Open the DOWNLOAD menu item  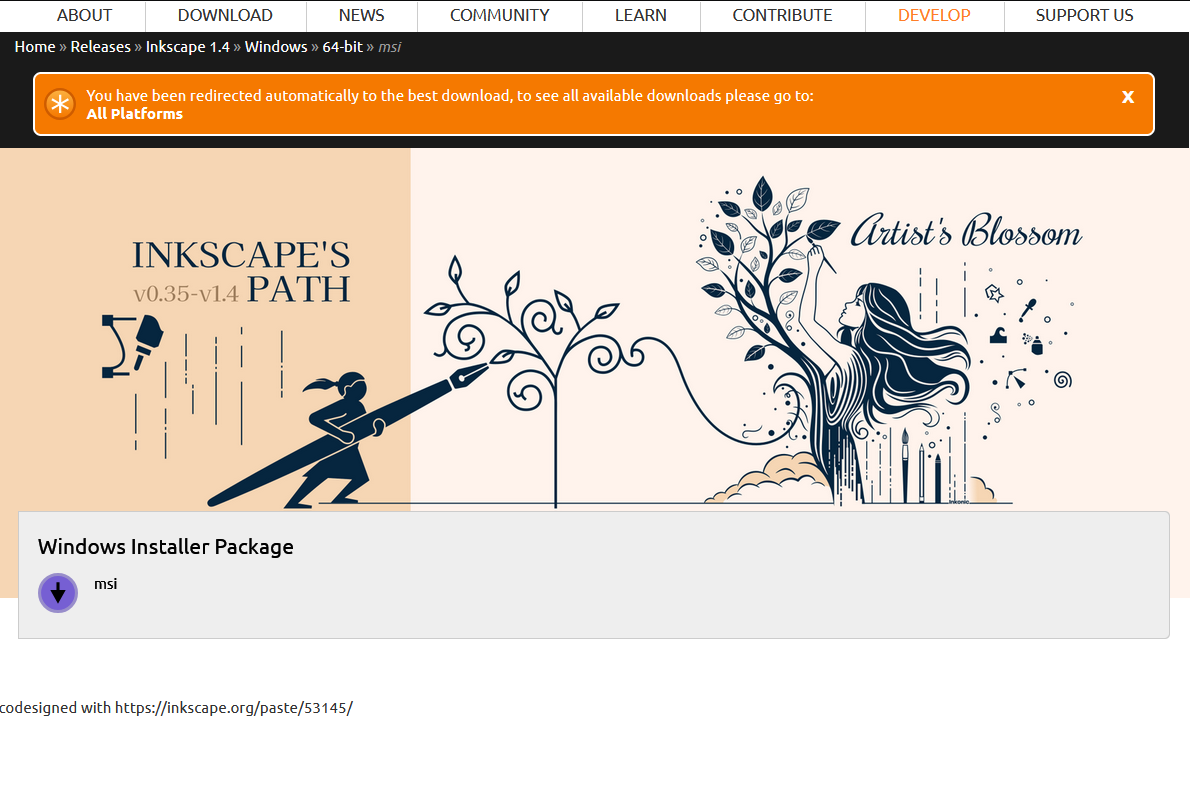225,15
